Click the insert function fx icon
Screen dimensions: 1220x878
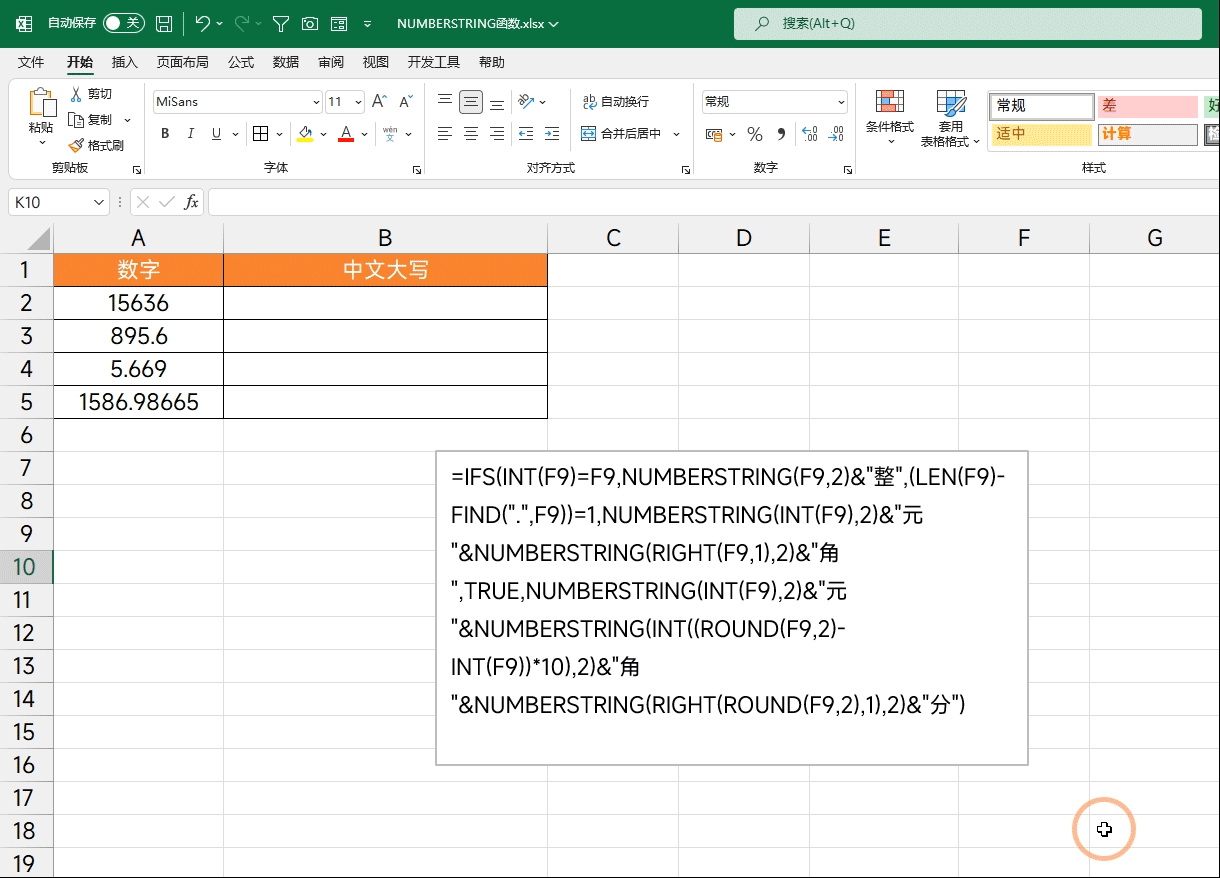click(x=191, y=202)
